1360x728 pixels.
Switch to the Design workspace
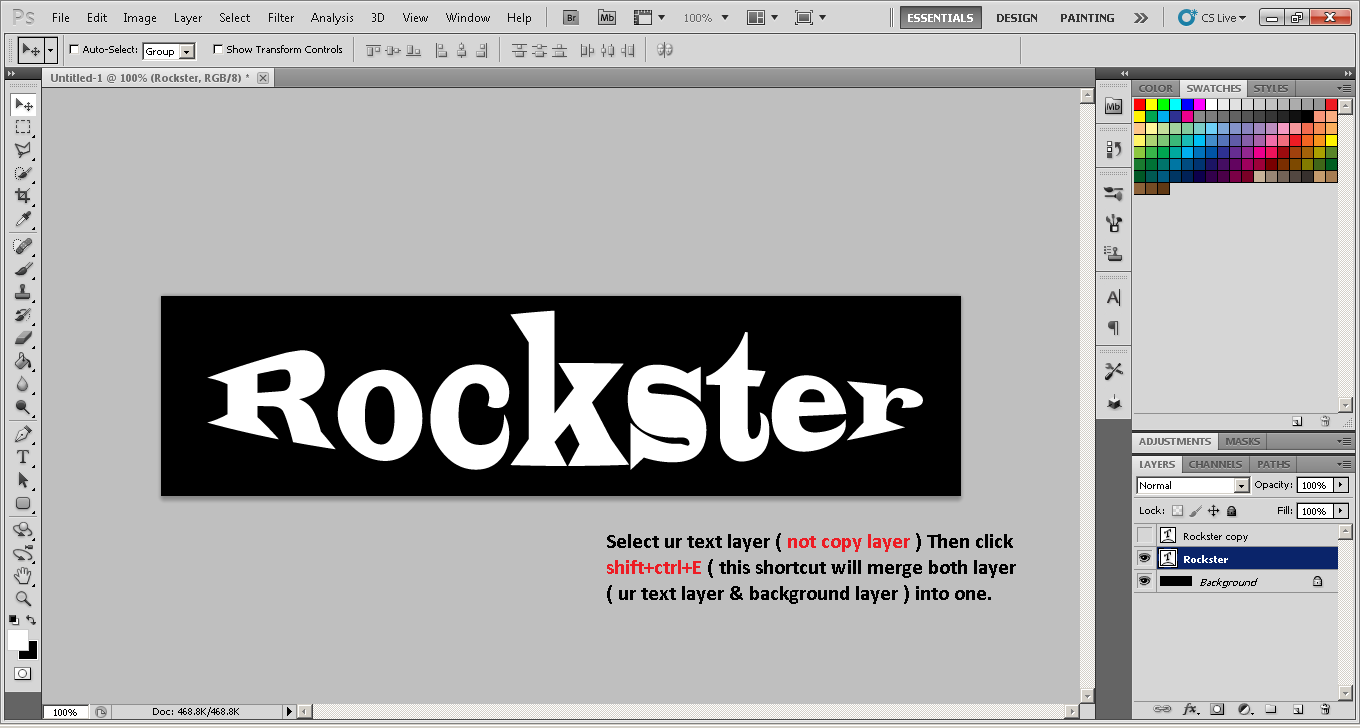pyautogui.click(x=1016, y=18)
